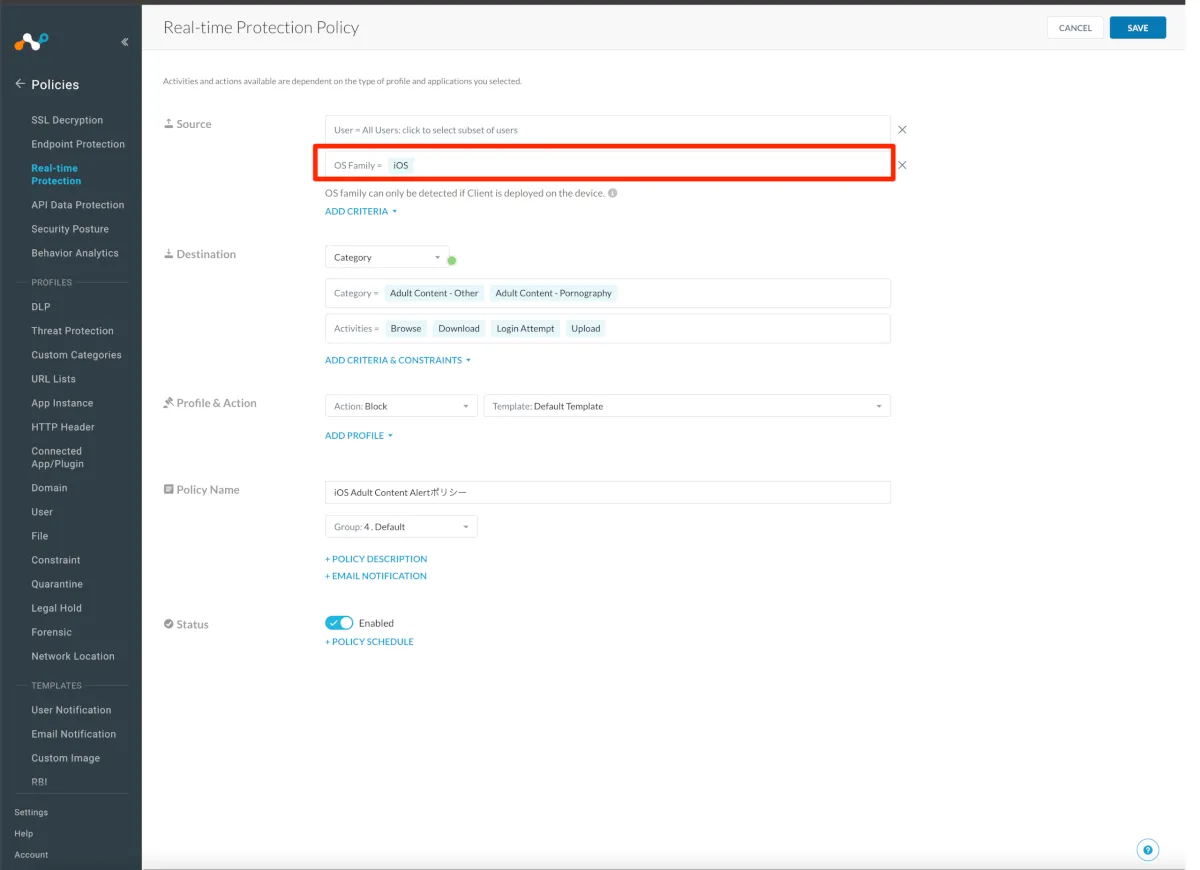Collapse the sidebar with the double-chevron icon
The image size is (1200, 870).
point(124,42)
